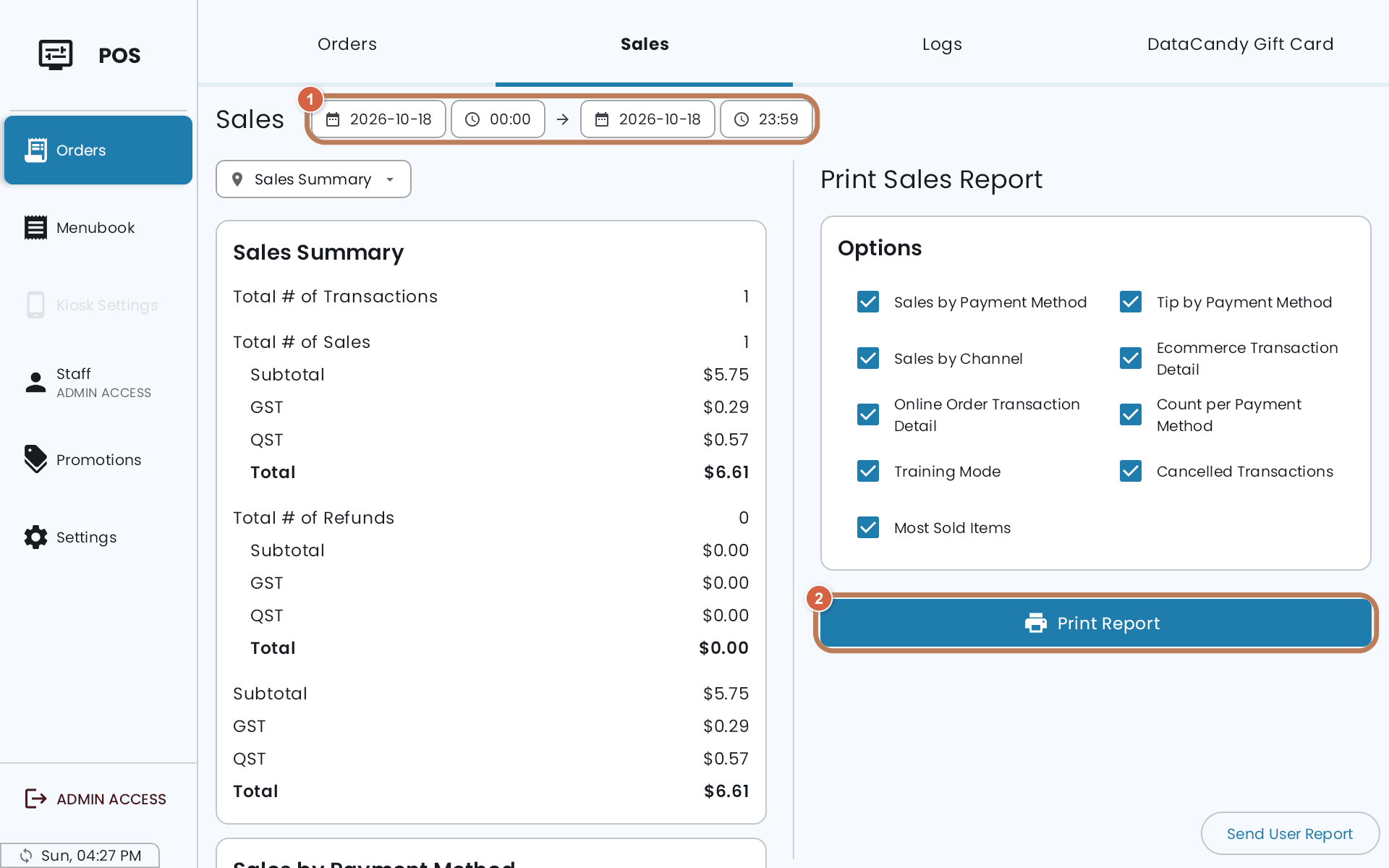
Task: Click the printer icon on Print Report
Action: [1036, 623]
